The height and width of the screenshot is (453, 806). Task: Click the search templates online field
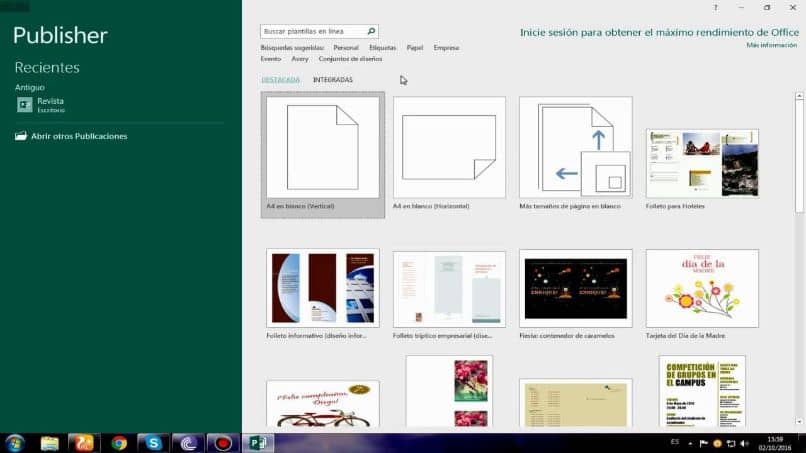(319, 31)
